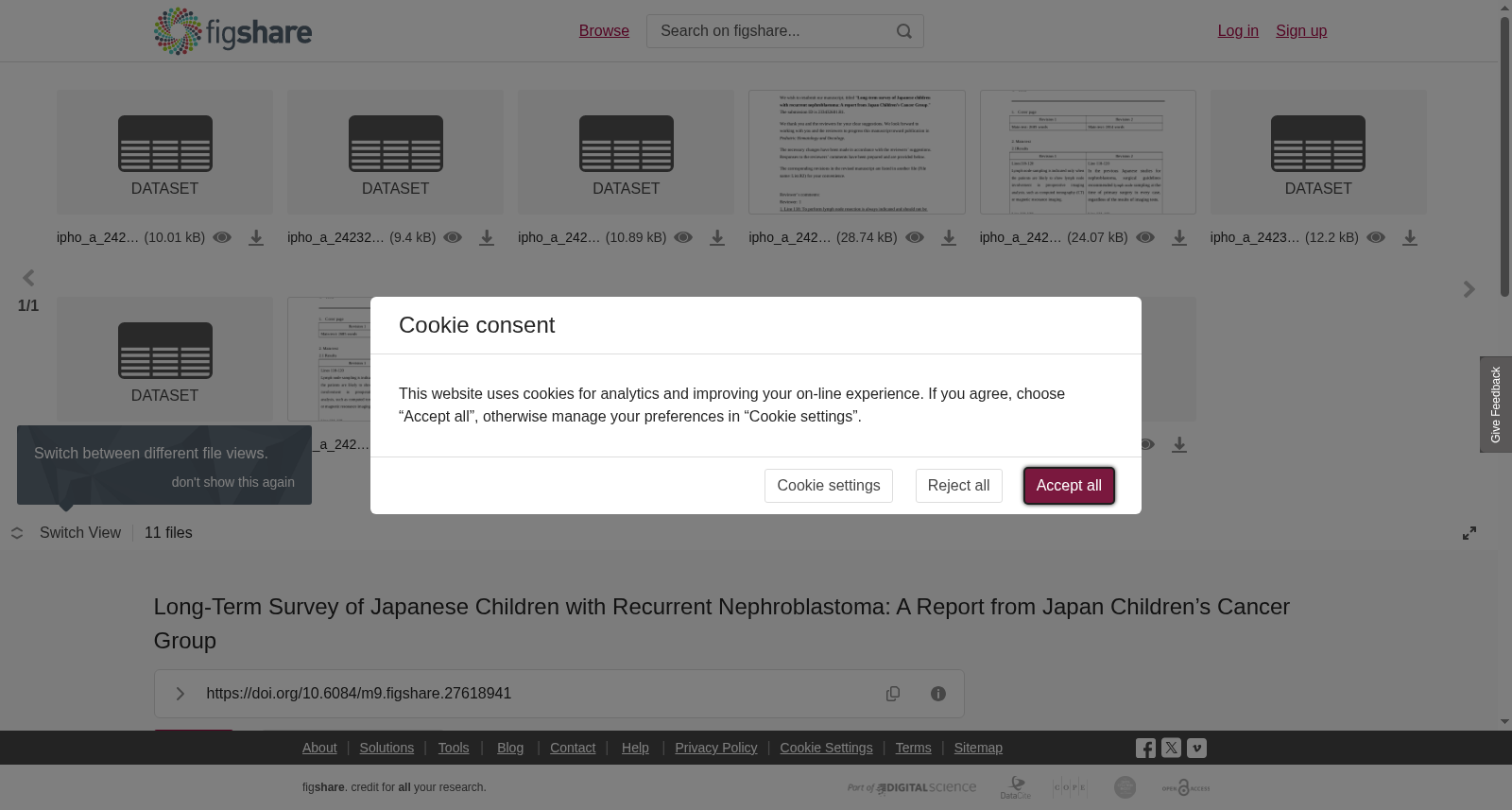Image resolution: width=1512 pixels, height=810 pixels.
Task: Open Terms footer link
Action: 913,748
